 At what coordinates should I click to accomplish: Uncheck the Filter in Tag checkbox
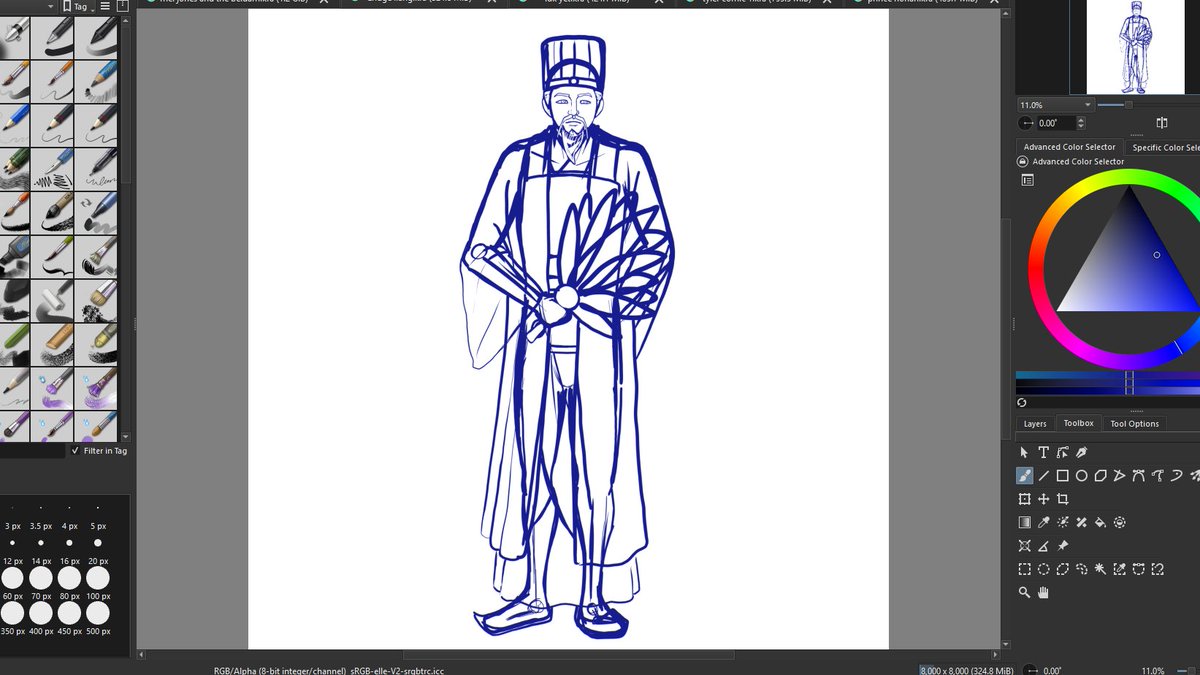[75, 450]
